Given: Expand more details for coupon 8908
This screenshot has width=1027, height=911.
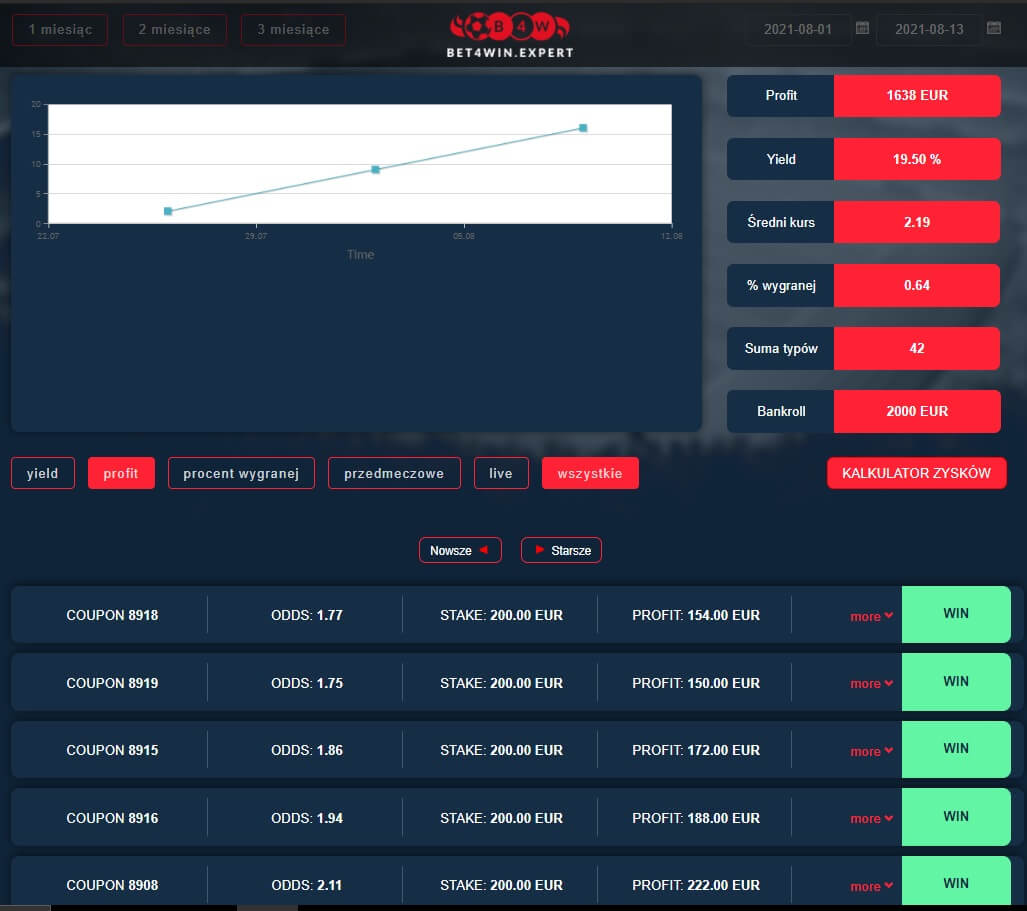Looking at the screenshot, I should point(871,886).
